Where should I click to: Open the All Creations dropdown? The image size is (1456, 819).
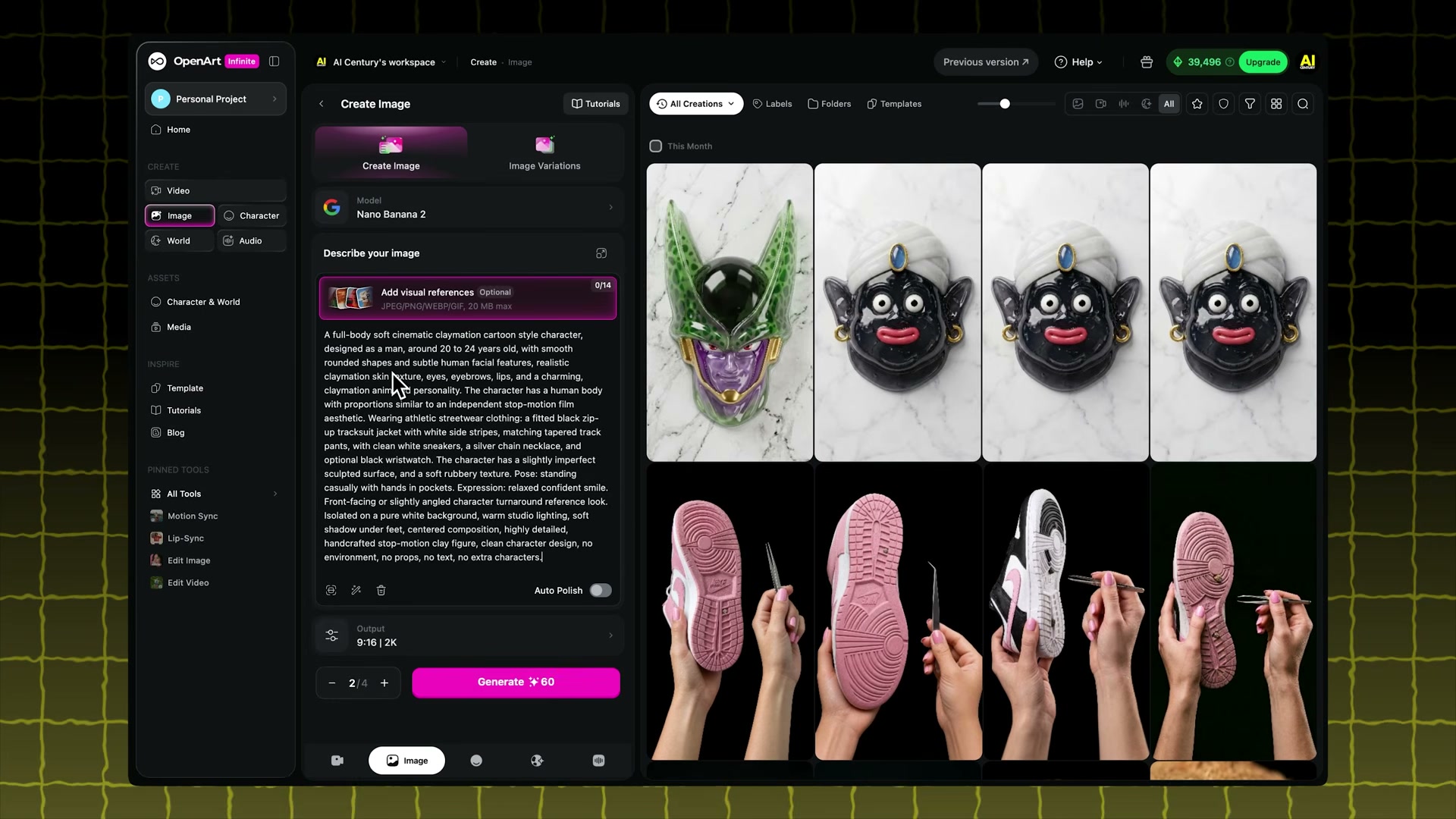(x=696, y=104)
